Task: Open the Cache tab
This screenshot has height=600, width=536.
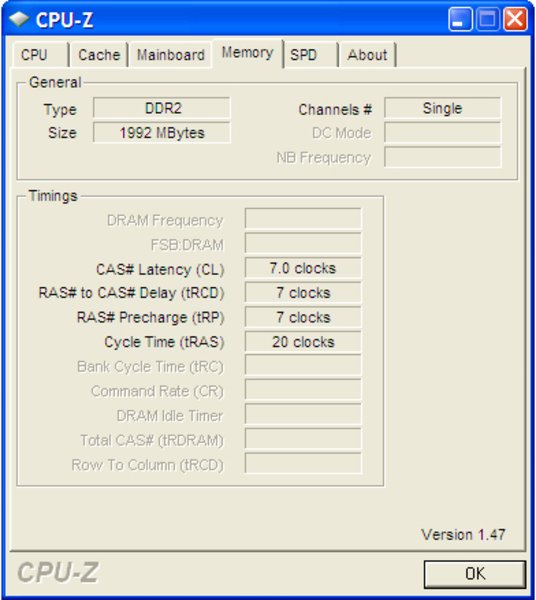Action: pyautogui.click(x=99, y=55)
